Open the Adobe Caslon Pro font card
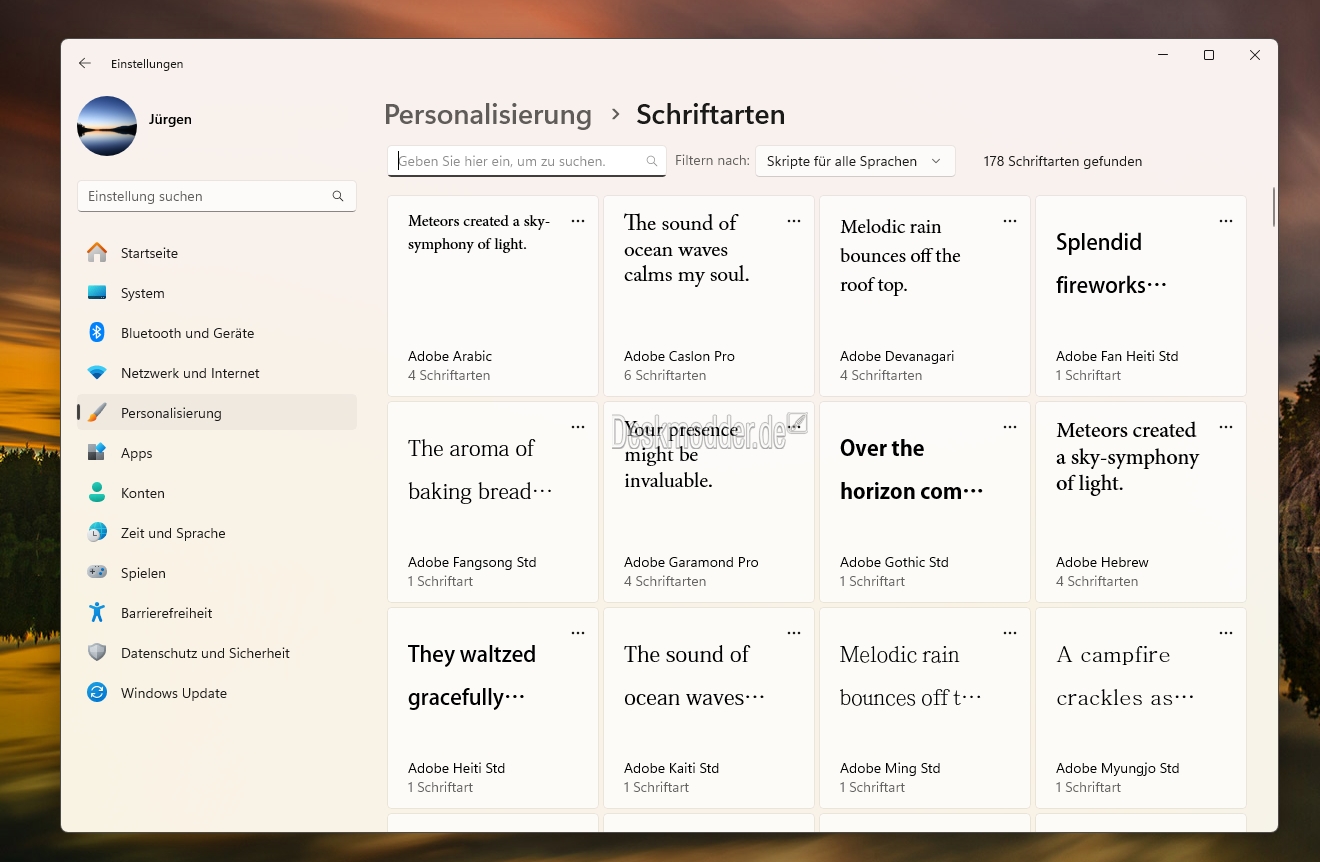The height and width of the screenshot is (862, 1320). (x=709, y=296)
